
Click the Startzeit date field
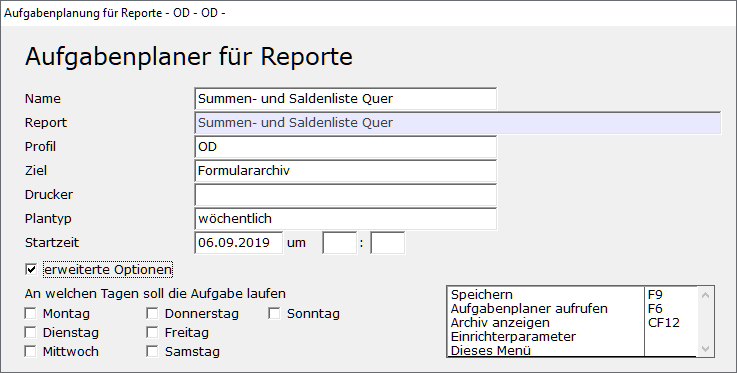239,243
